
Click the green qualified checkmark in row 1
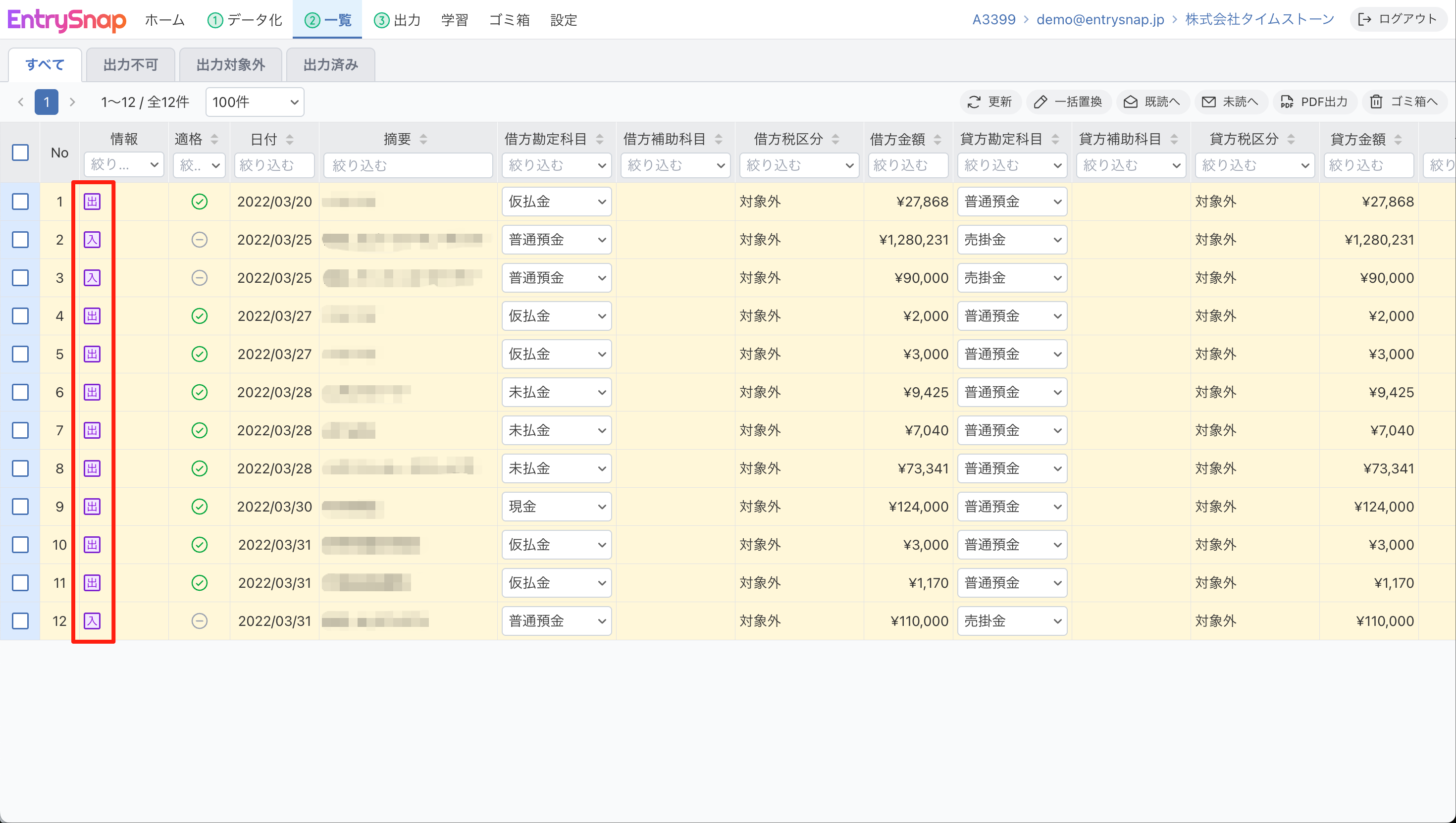200,201
